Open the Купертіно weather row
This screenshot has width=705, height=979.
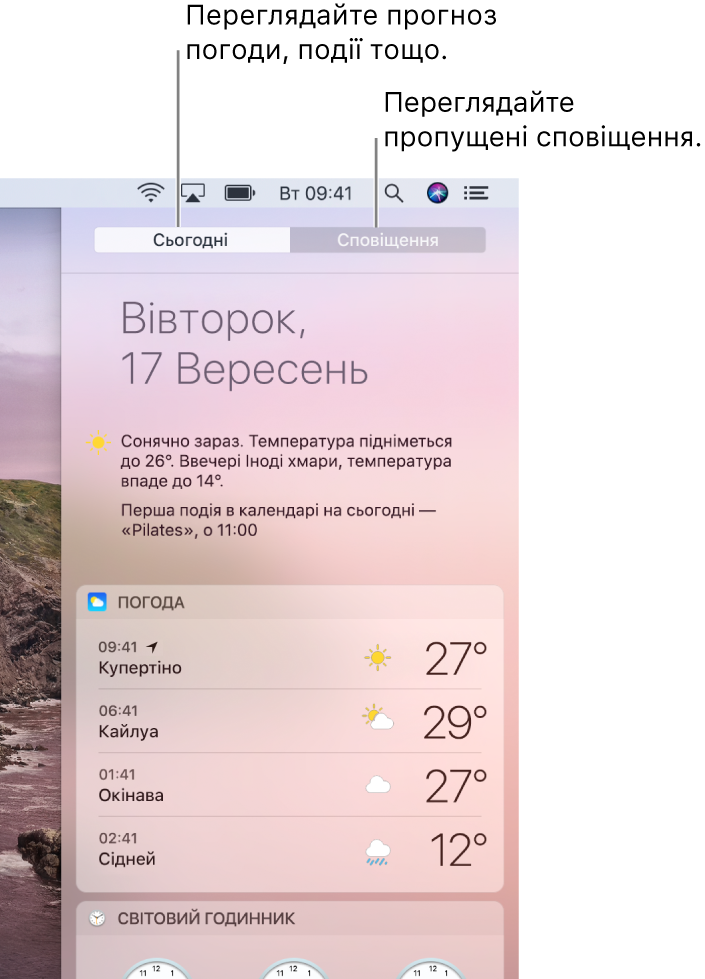tap(290, 658)
